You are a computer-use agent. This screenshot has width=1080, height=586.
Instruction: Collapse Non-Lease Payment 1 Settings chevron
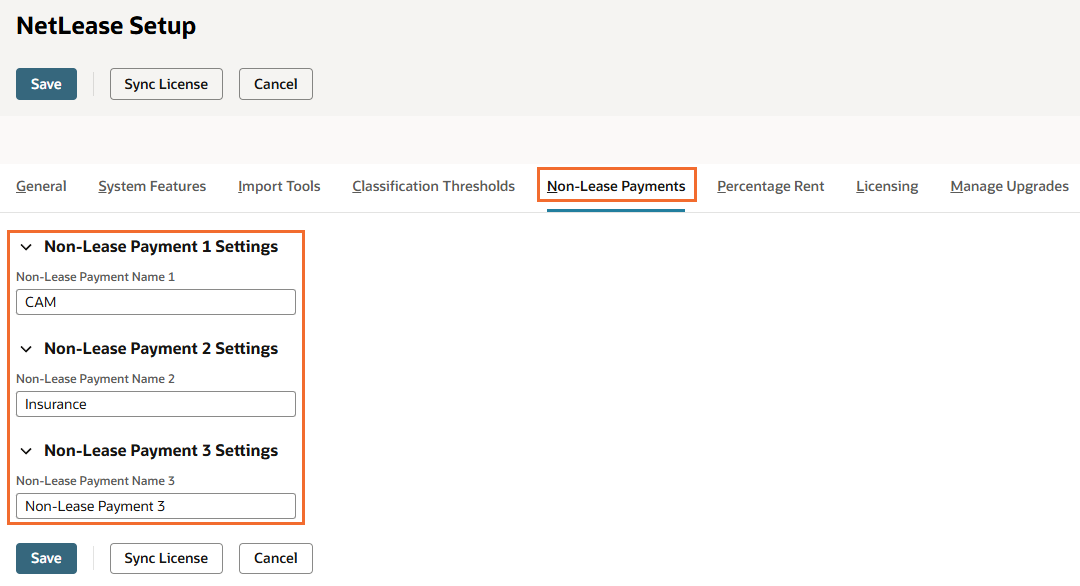(x=26, y=247)
